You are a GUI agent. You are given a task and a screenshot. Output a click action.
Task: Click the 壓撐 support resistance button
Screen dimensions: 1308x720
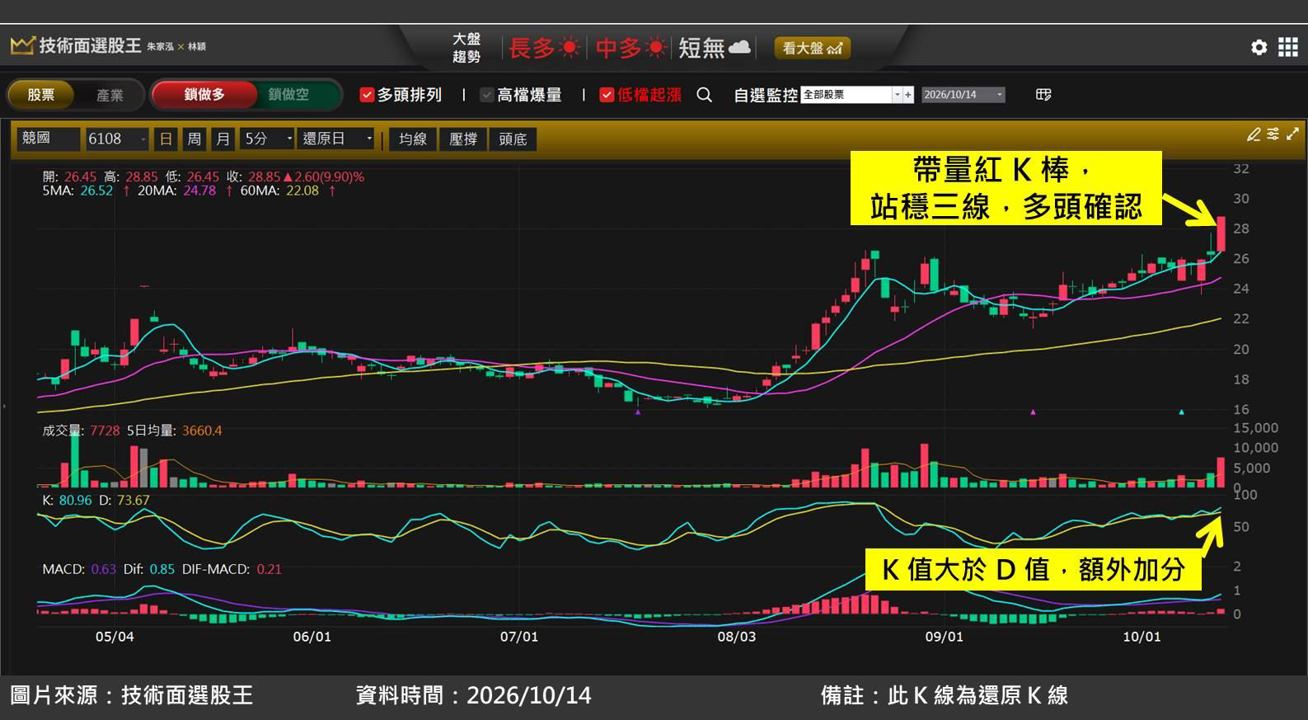click(463, 139)
